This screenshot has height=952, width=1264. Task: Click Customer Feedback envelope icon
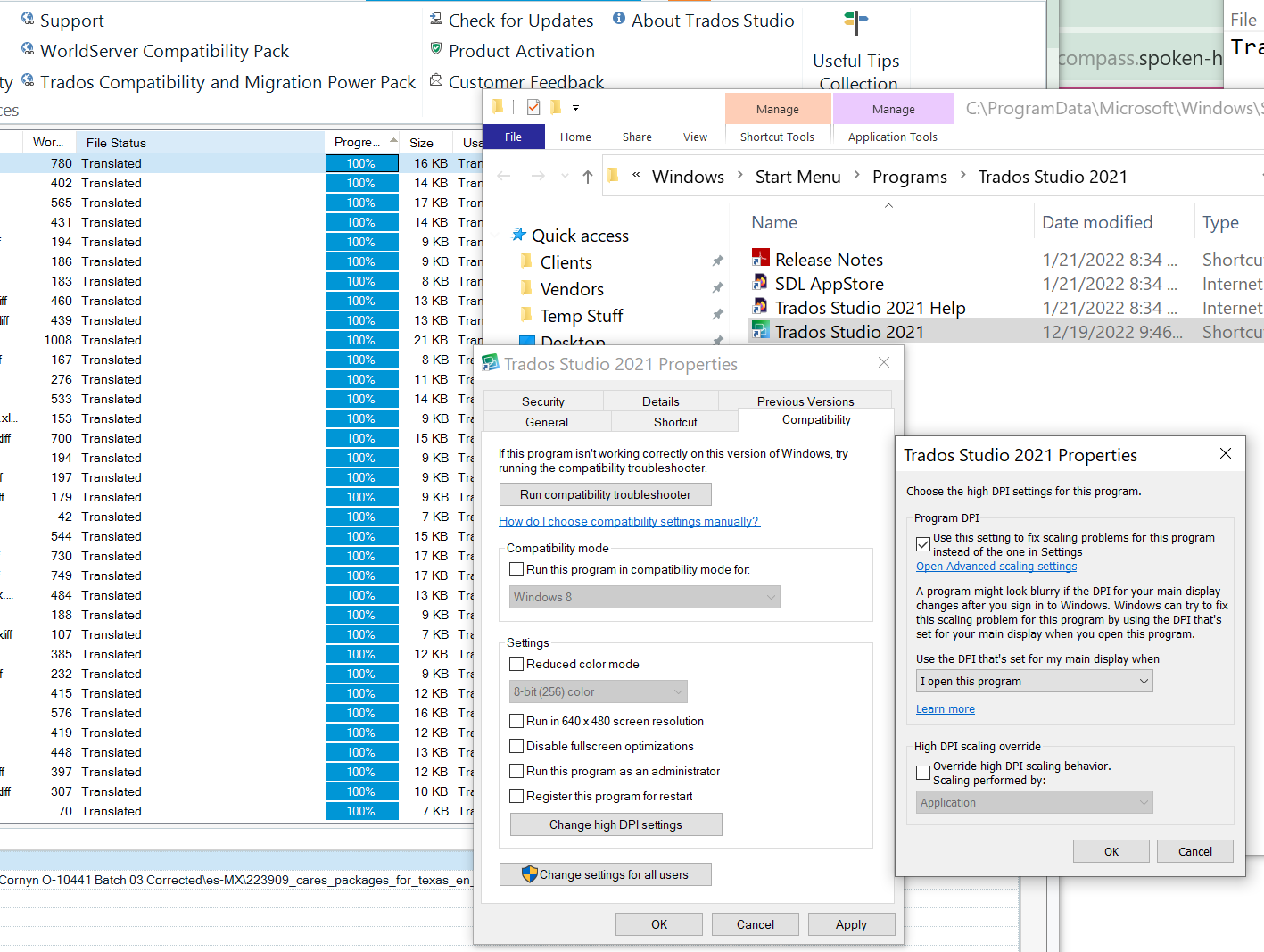[x=436, y=80]
